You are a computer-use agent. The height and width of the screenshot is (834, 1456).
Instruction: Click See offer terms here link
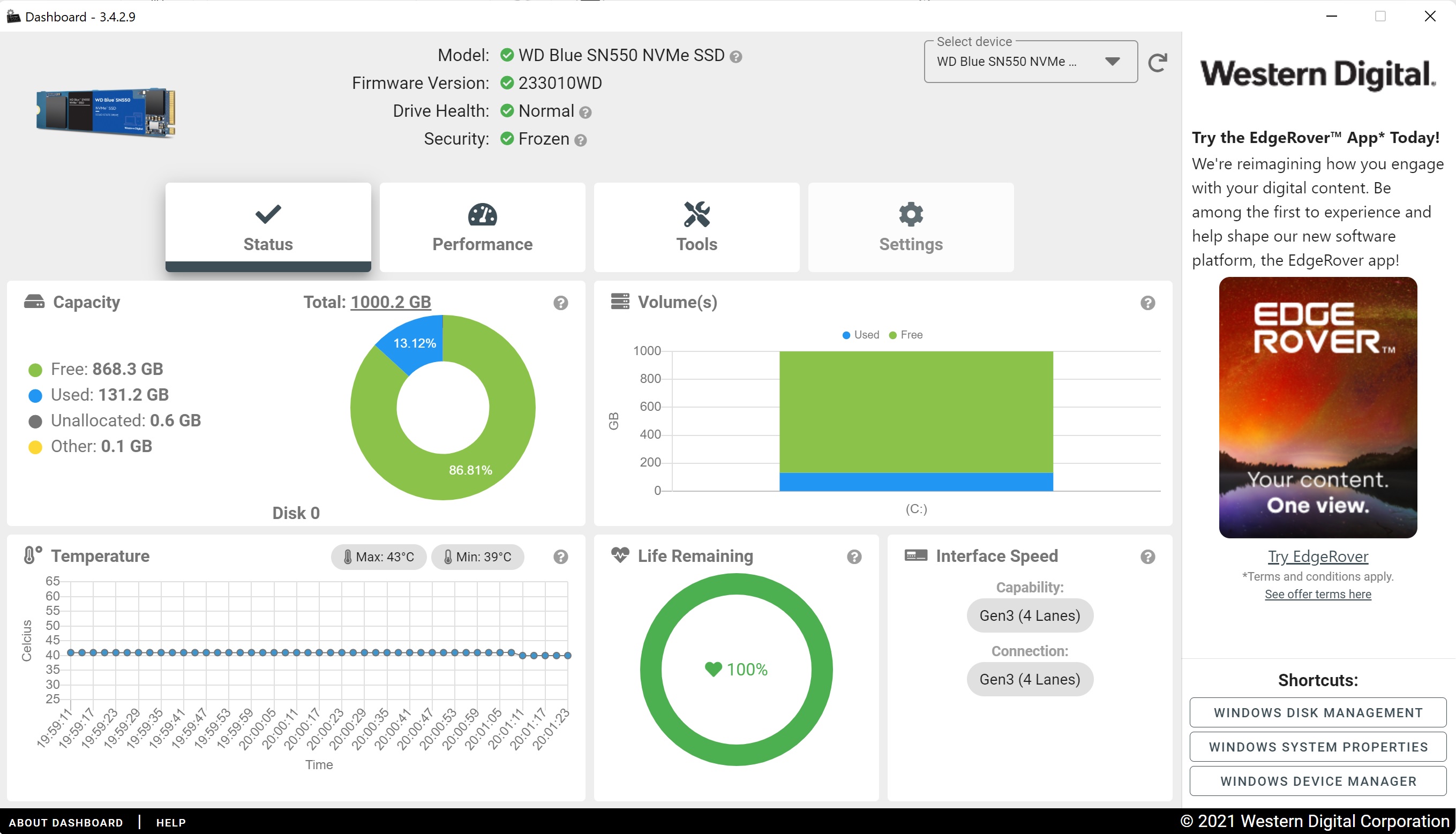point(1318,595)
